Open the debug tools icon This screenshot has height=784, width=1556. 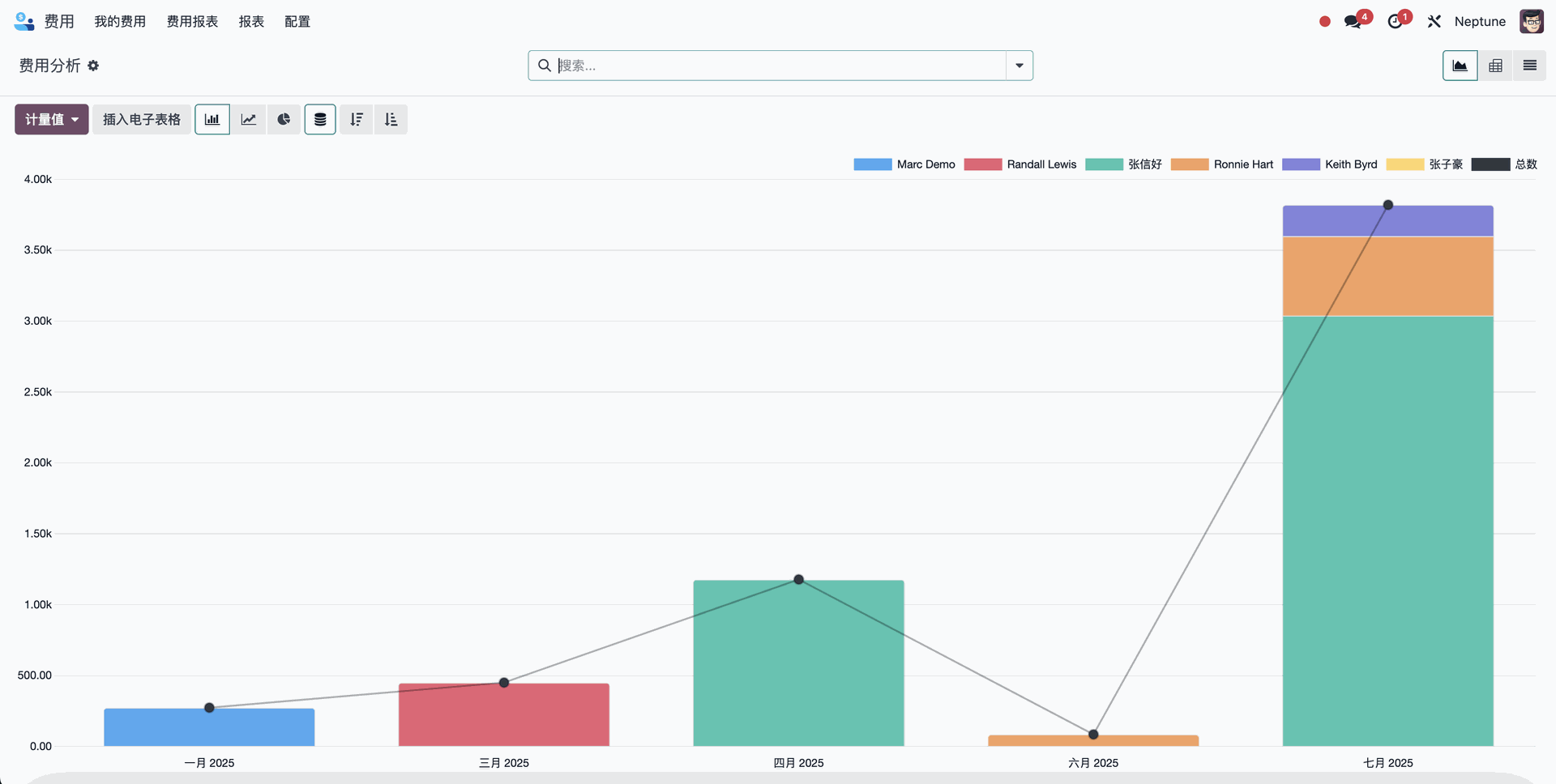pyautogui.click(x=1434, y=22)
